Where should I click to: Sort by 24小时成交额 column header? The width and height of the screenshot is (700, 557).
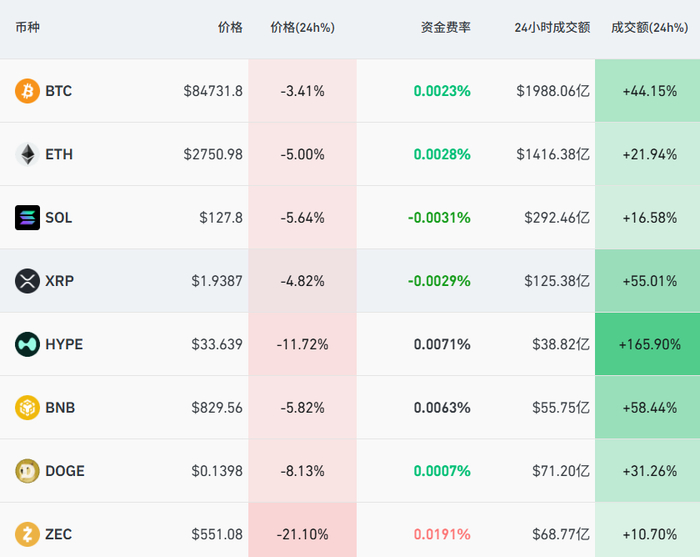click(x=552, y=28)
